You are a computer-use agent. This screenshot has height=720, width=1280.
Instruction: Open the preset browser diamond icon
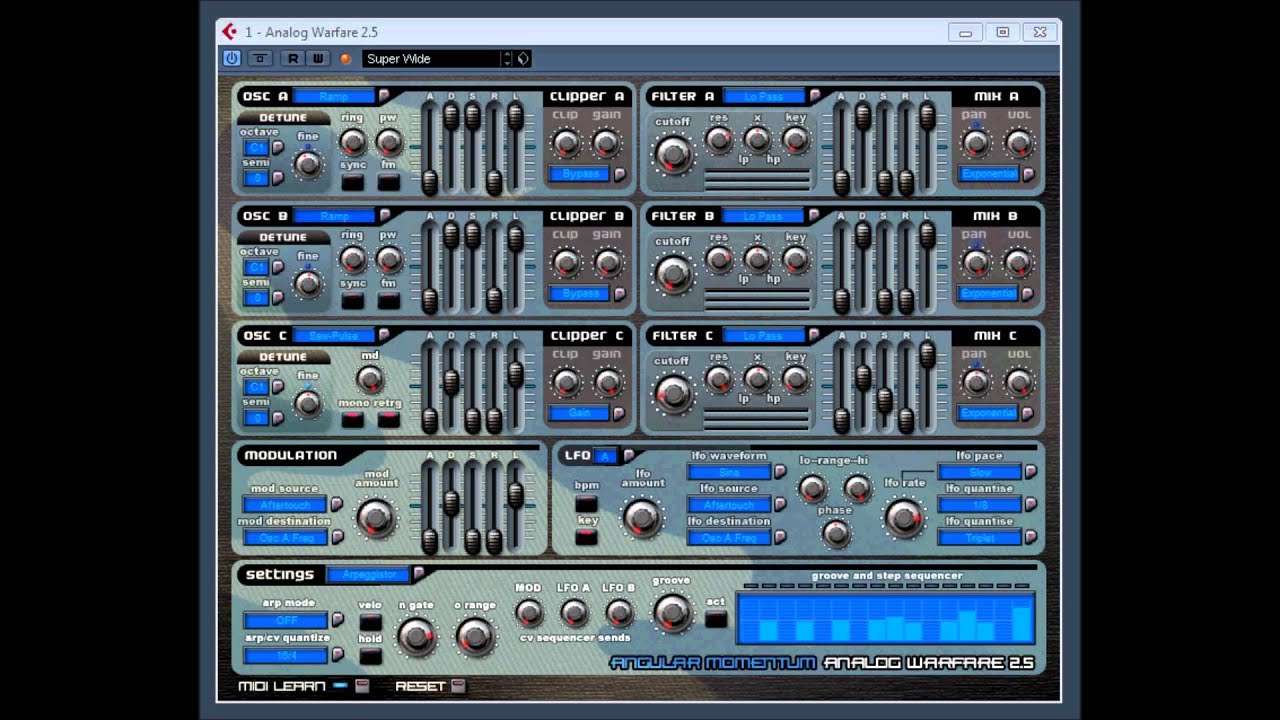click(x=523, y=58)
